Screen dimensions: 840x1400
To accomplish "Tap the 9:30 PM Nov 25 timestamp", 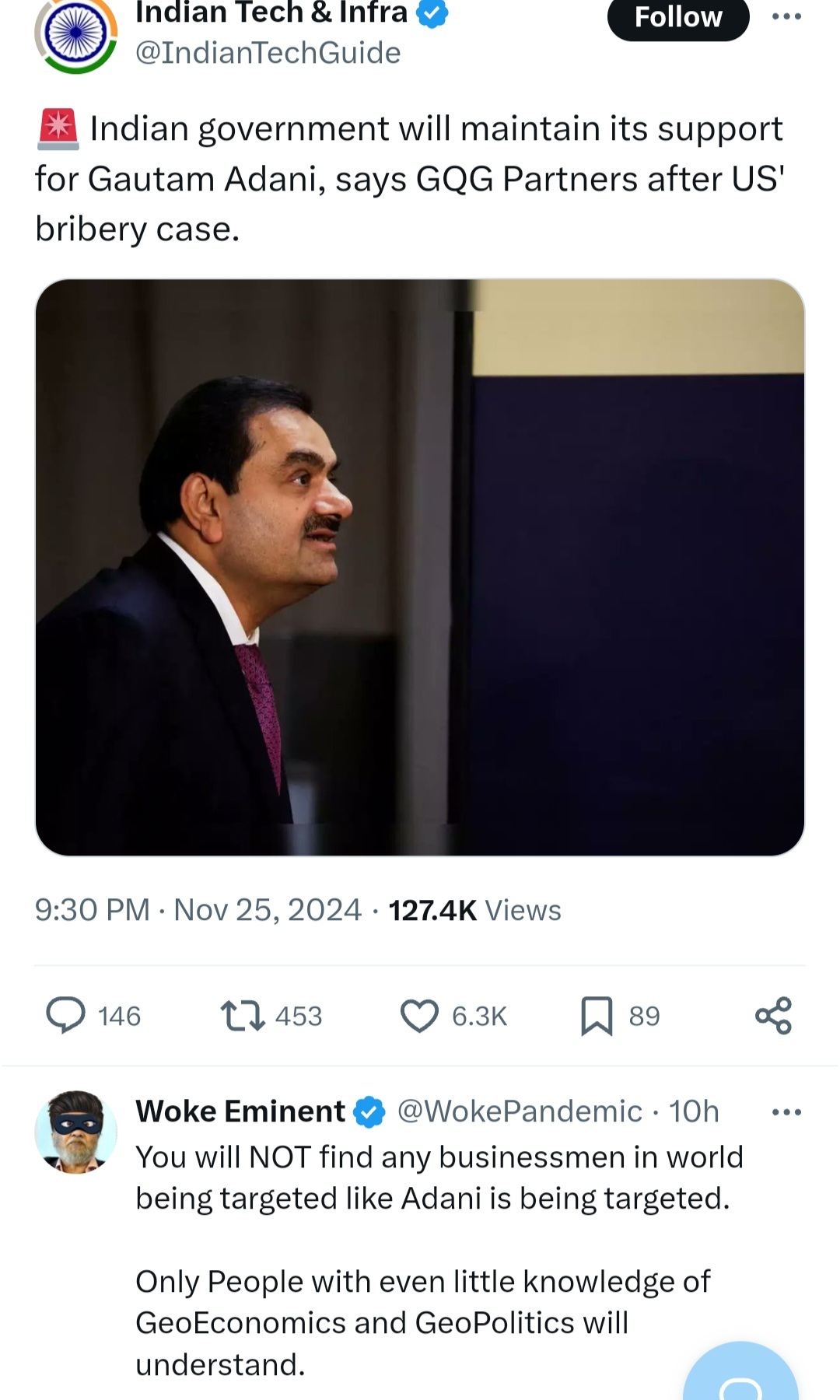I will (198, 910).
